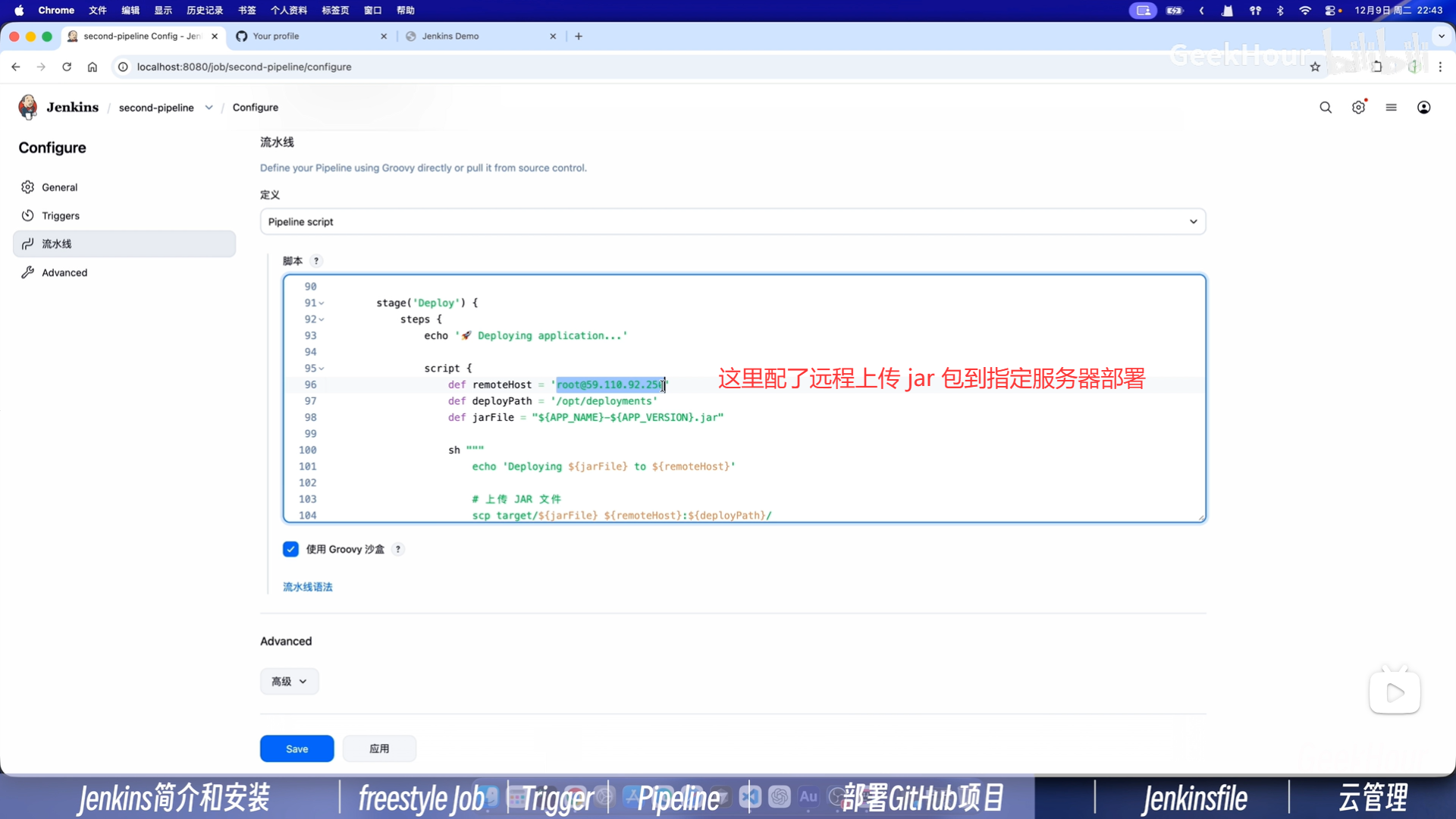Click the help icon beside 脚本
Image resolution: width=1456 pixels, height=819 pixels.
click(316, 261)
